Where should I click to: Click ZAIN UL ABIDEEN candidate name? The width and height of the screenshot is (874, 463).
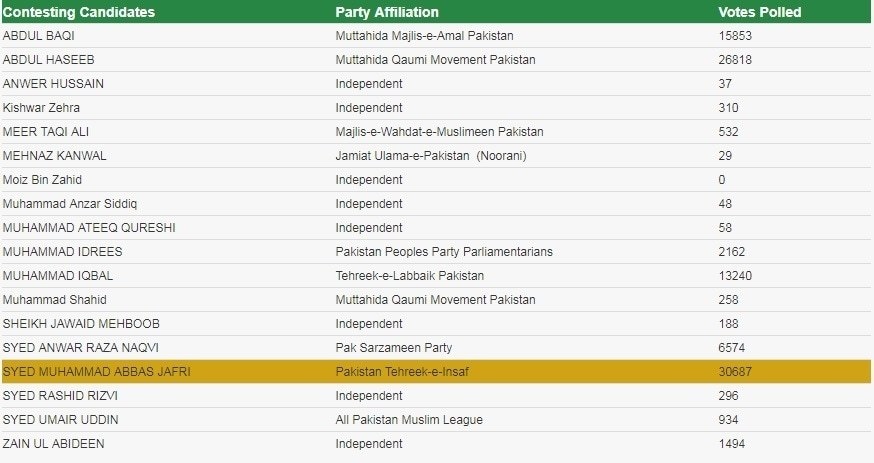[x=54, y=444]
